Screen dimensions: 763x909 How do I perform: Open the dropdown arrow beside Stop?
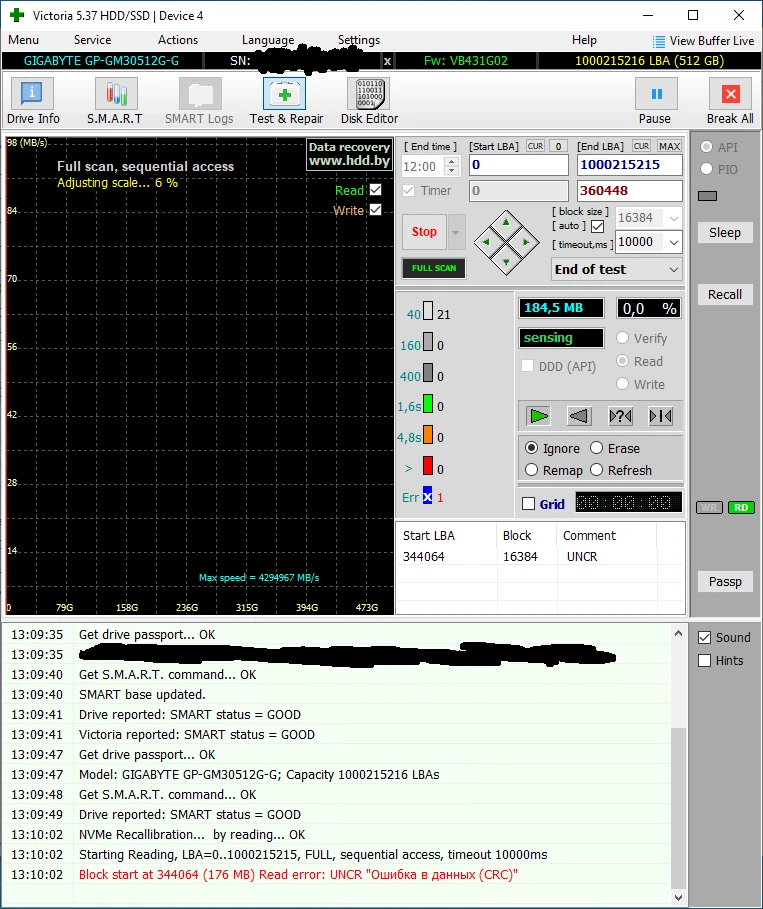pyautogui.click(x=456, y=232)
